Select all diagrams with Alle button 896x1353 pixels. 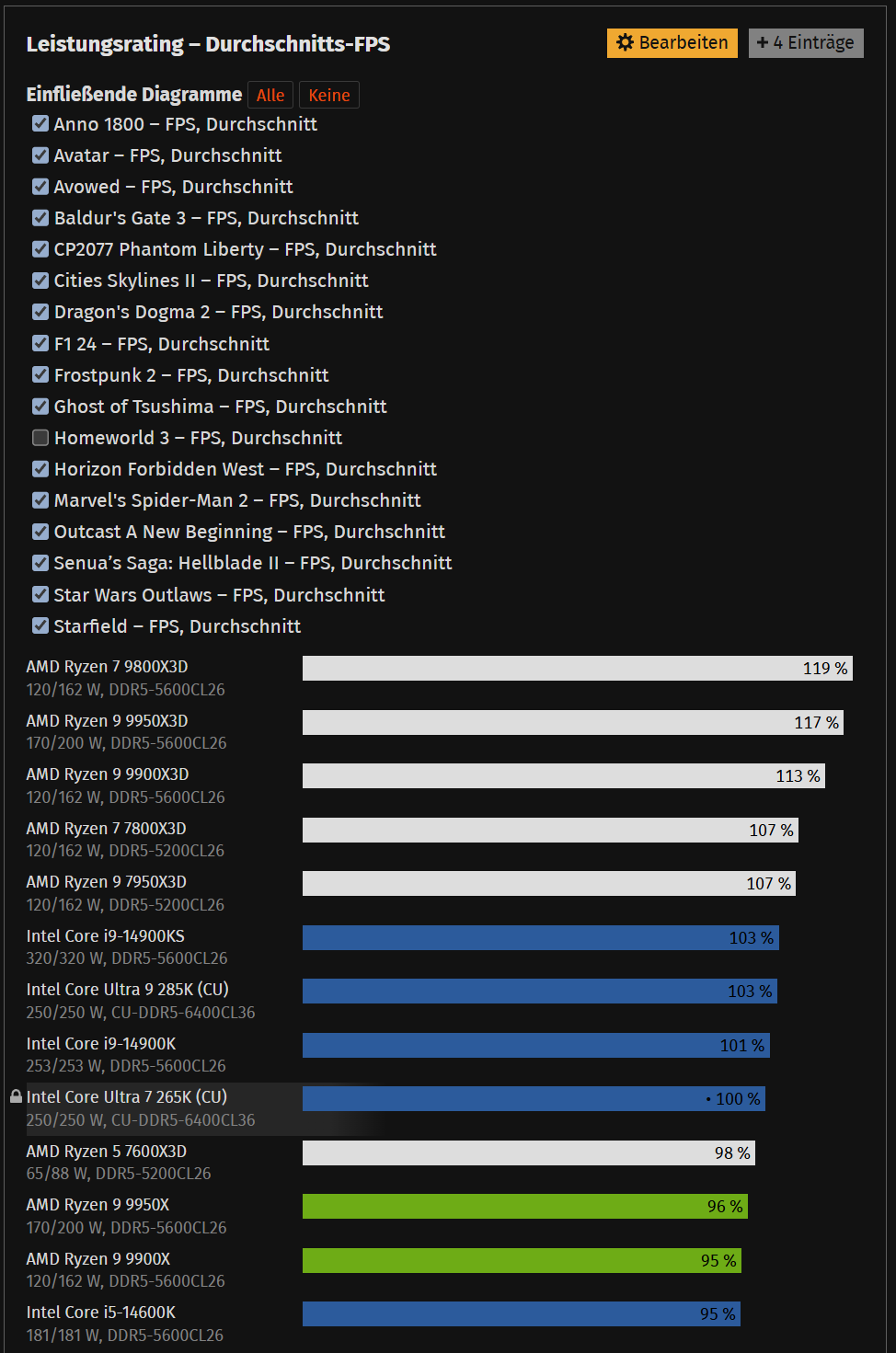(x=270, y=95)
